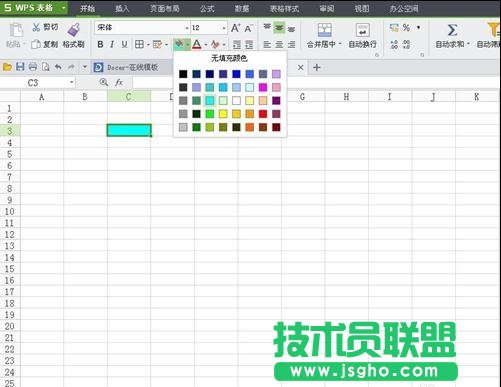Image resolution: width=501 pixels, height=387 pixels.
Task: Open the 审阅 (Review) tab
Action: [x=327, y=8]
